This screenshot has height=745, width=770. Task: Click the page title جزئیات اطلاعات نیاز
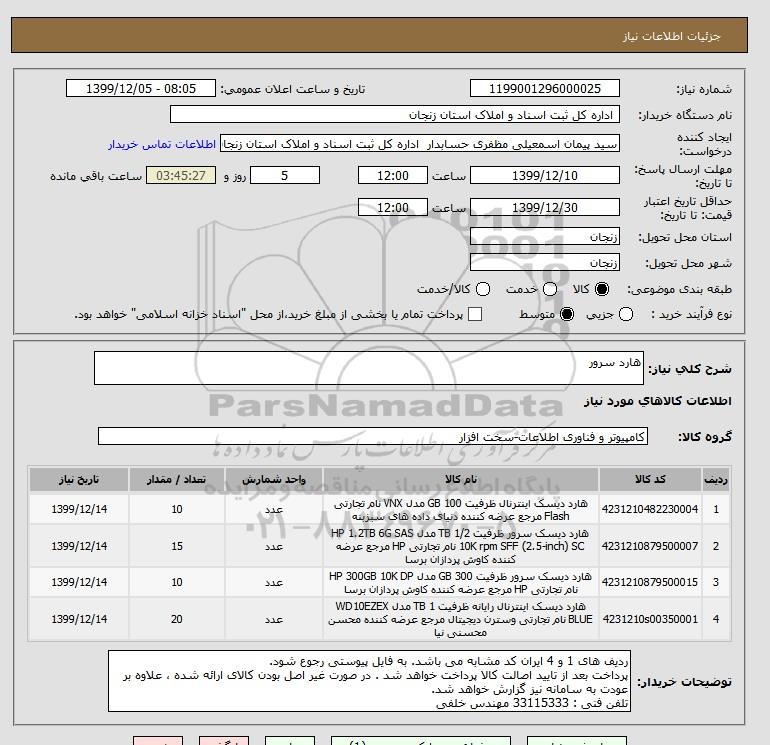point(671,36)
